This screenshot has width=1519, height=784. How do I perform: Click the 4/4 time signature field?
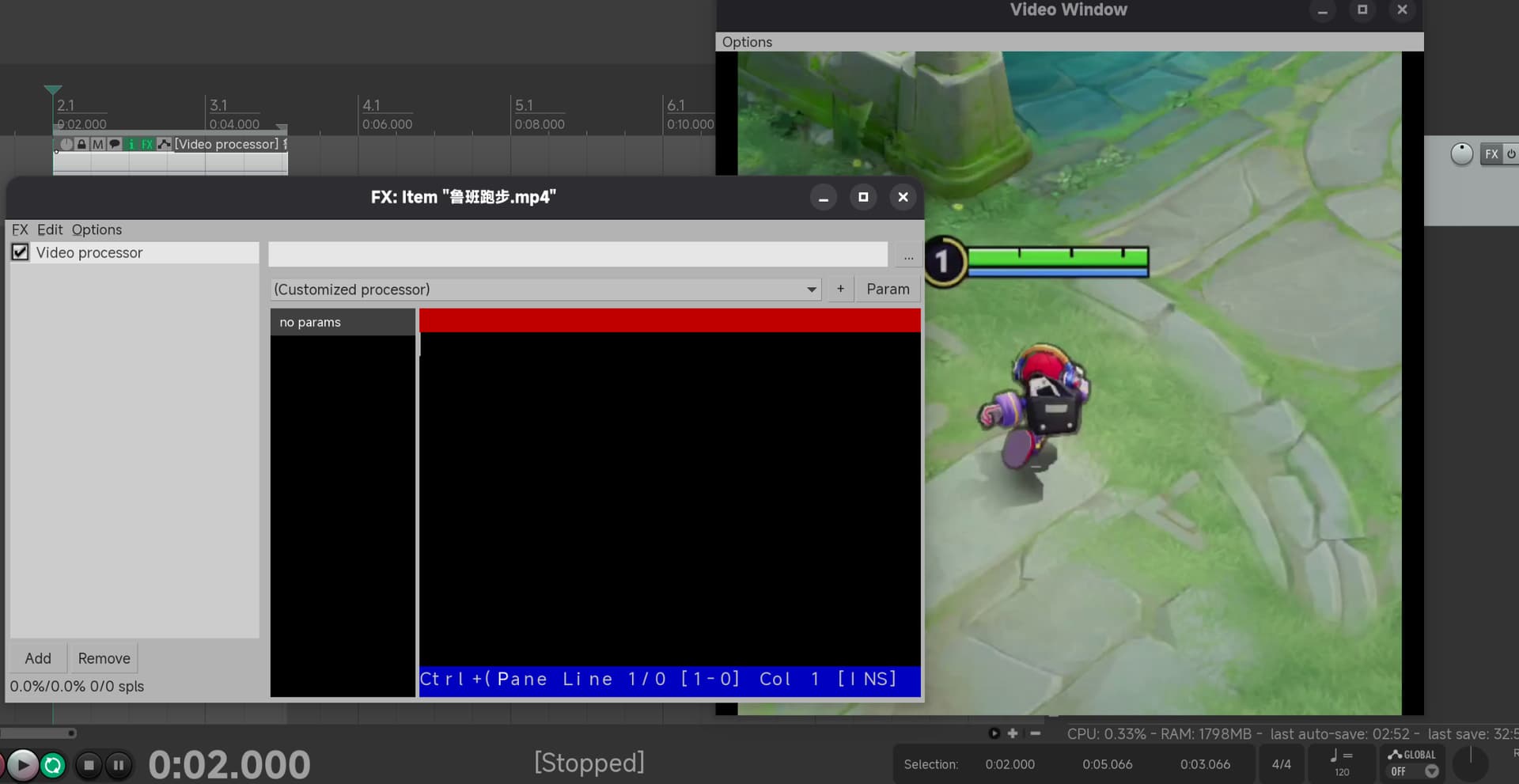click(1281, 764)
